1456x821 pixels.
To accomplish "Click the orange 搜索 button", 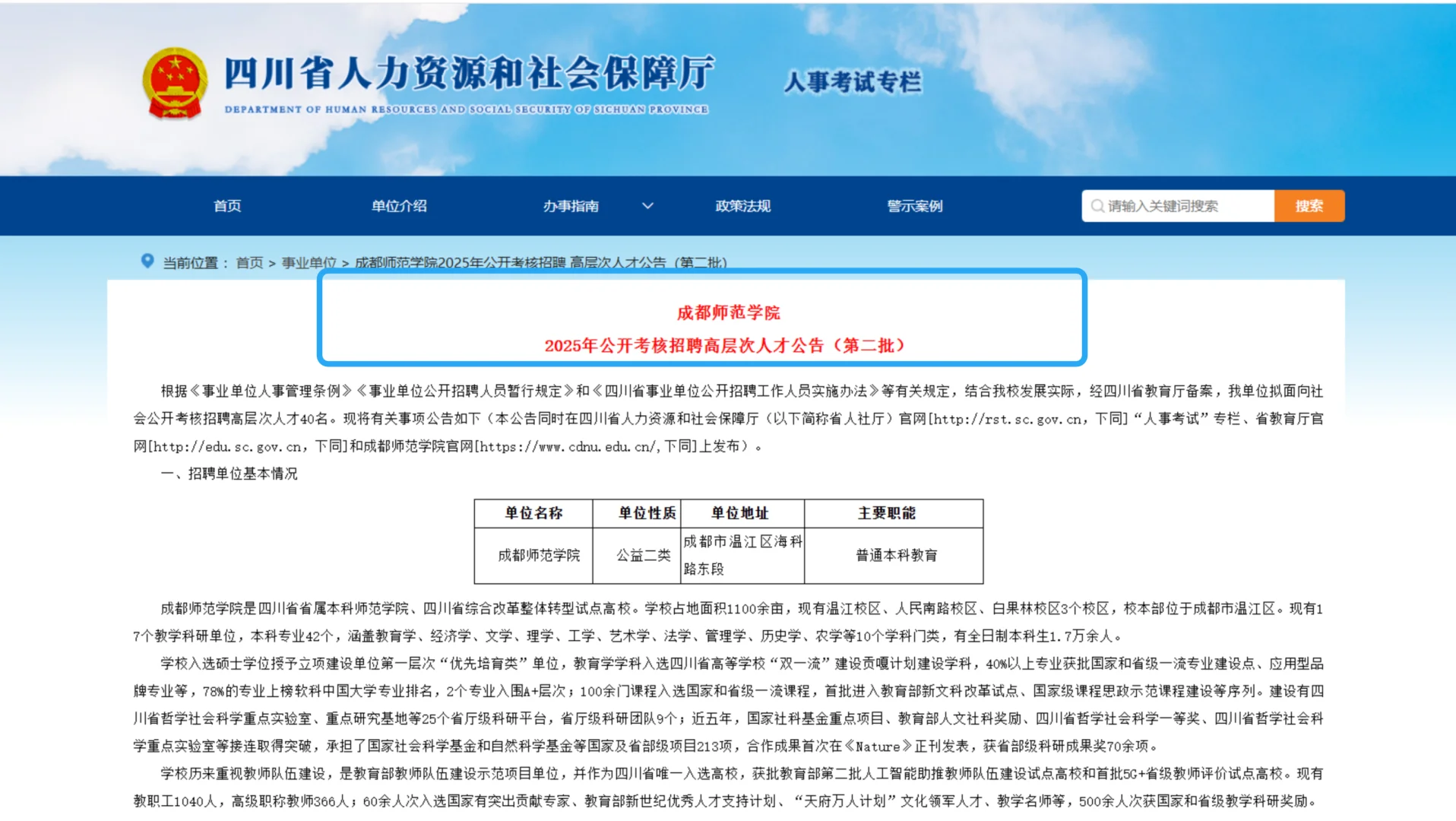I will pyautogui.click(x=1309, y=206).
